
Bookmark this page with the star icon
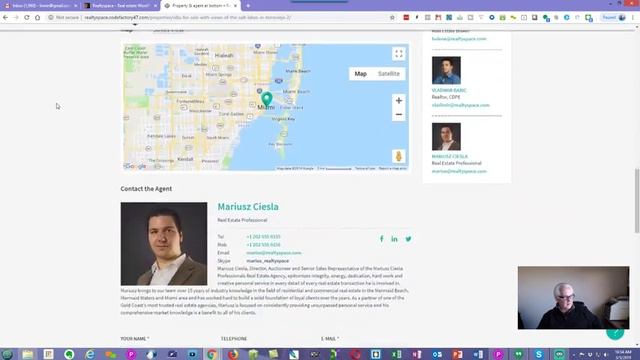tap(392, 18)
